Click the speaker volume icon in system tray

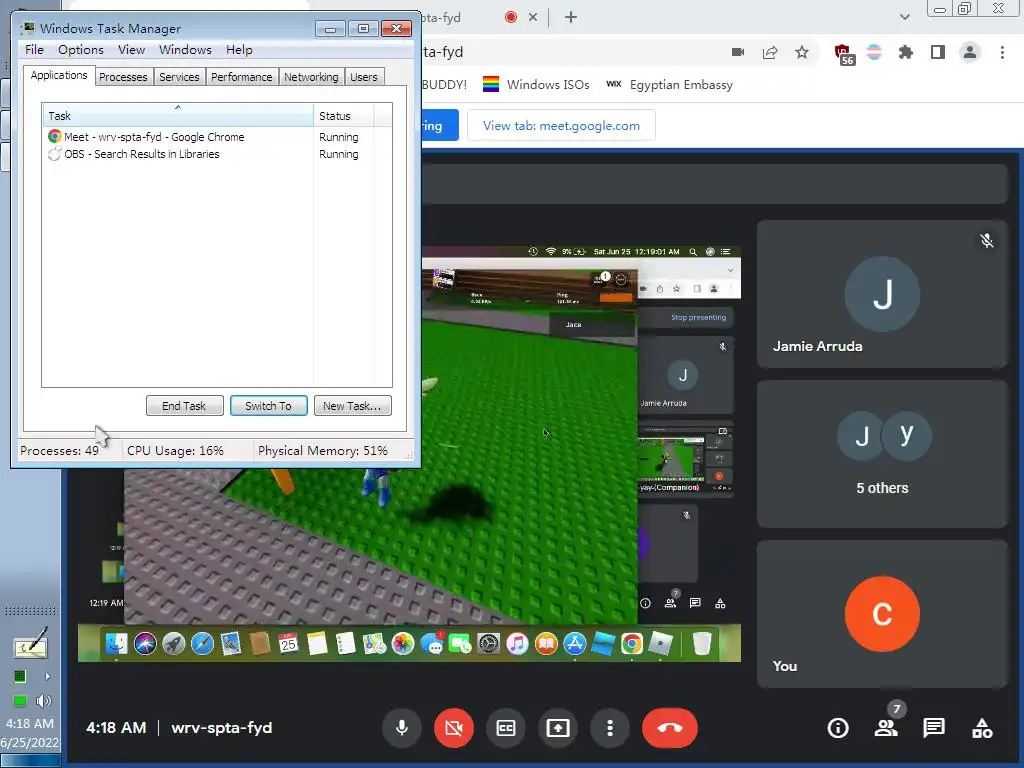[44, 701]
